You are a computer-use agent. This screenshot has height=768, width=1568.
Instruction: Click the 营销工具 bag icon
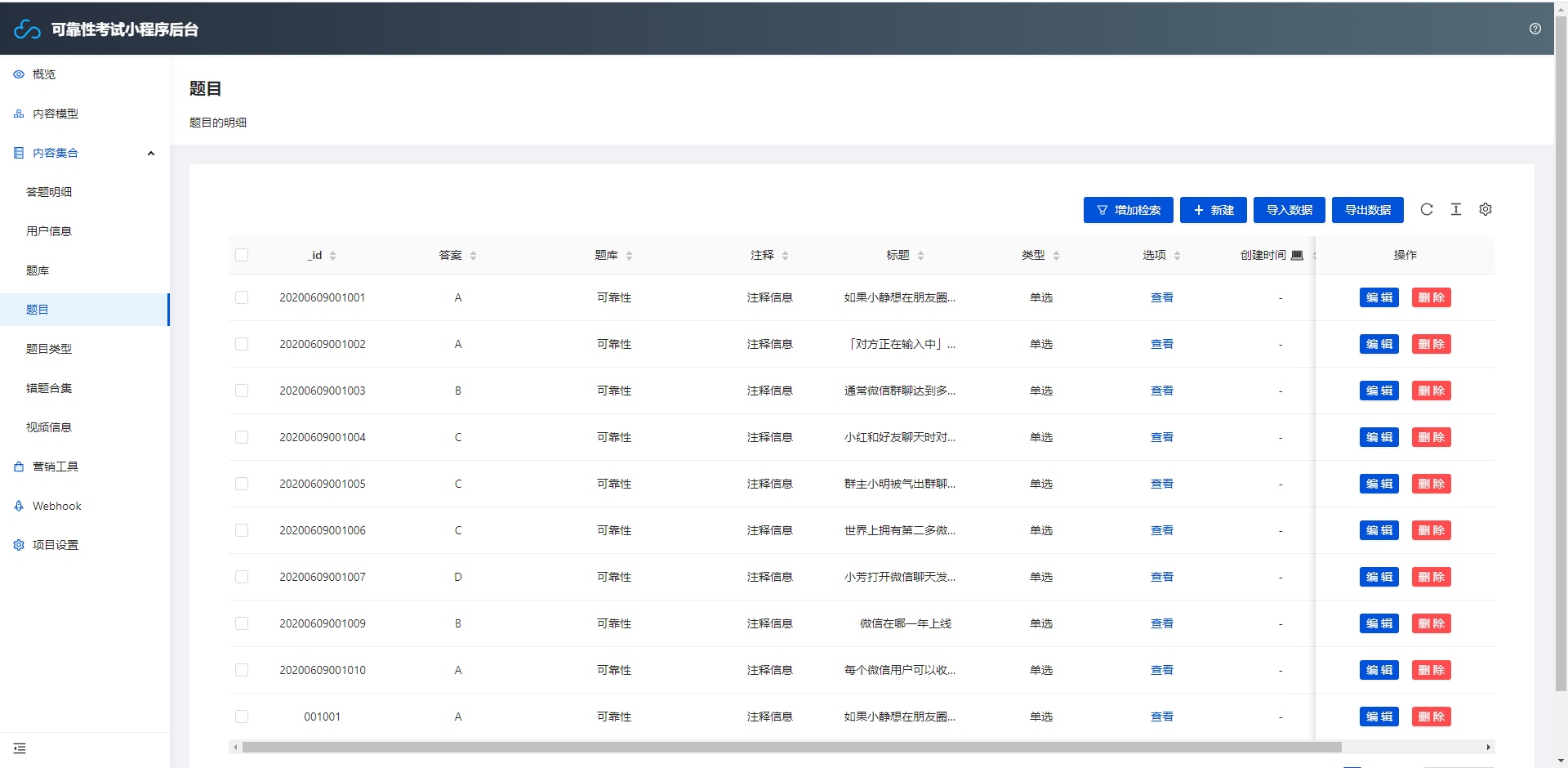(x=19, y=467)
